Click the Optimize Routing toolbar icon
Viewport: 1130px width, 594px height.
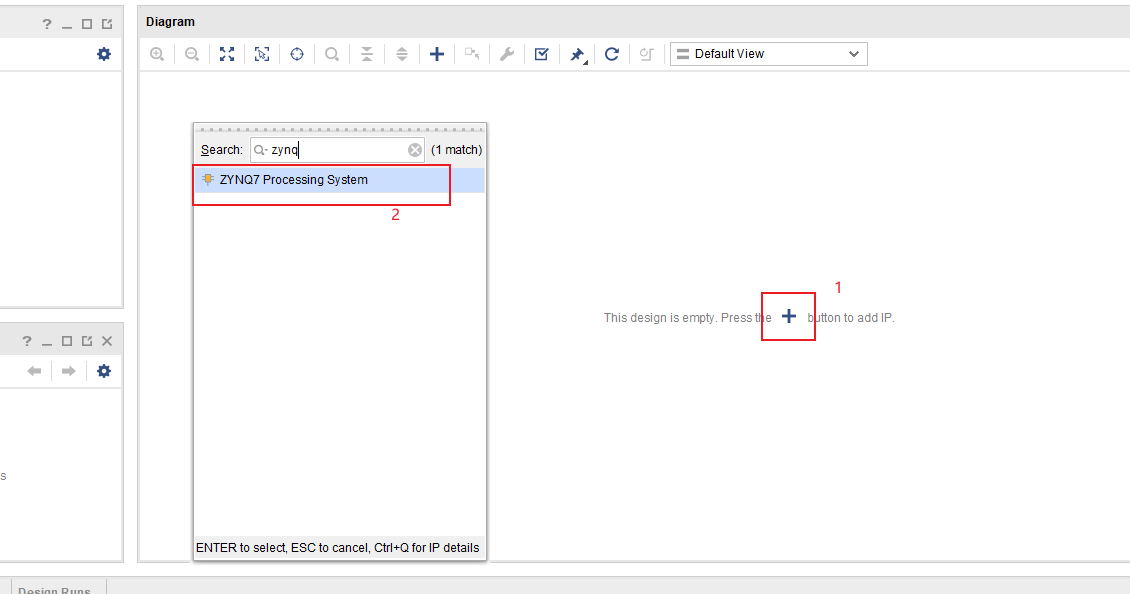point(646,54)
